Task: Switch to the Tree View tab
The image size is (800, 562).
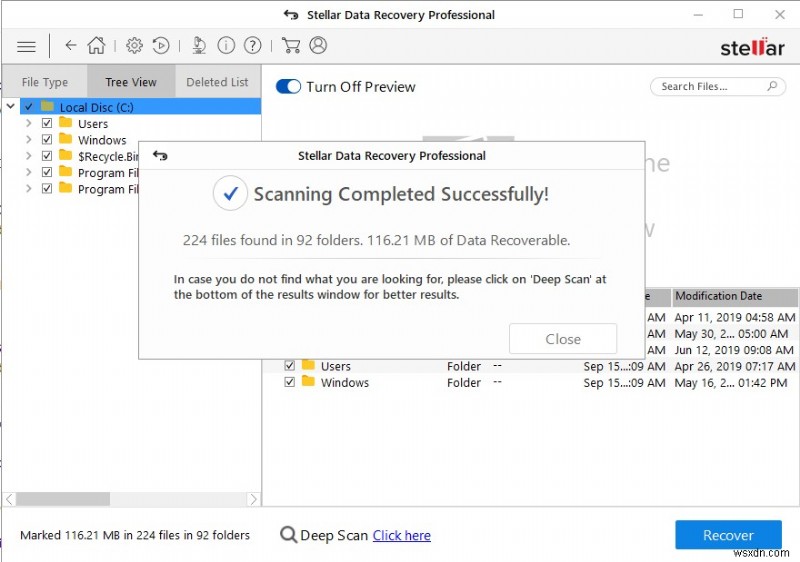Action: tap(131, 82)
